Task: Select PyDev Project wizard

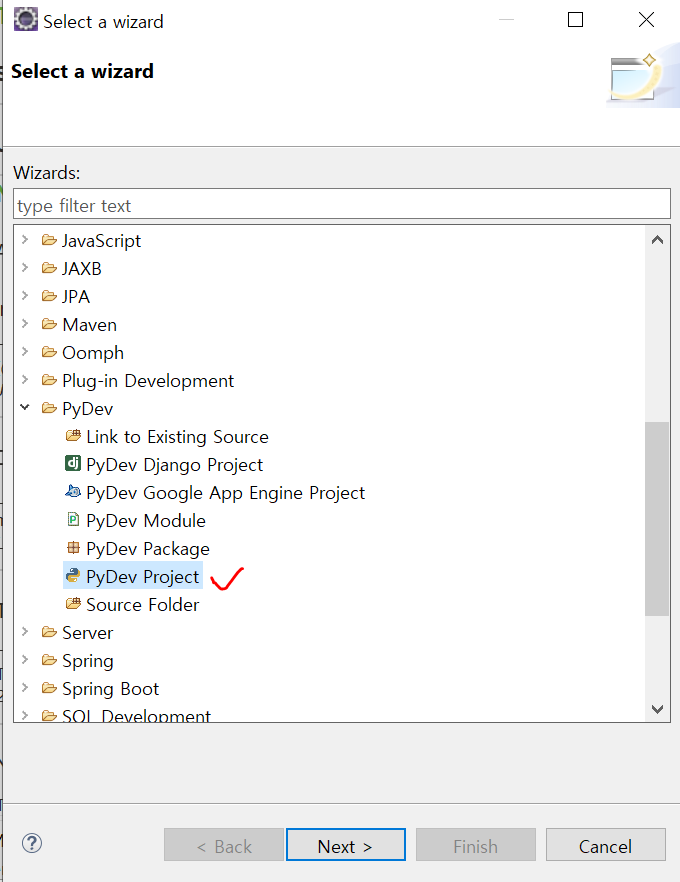Action: (x=142, y=577)
